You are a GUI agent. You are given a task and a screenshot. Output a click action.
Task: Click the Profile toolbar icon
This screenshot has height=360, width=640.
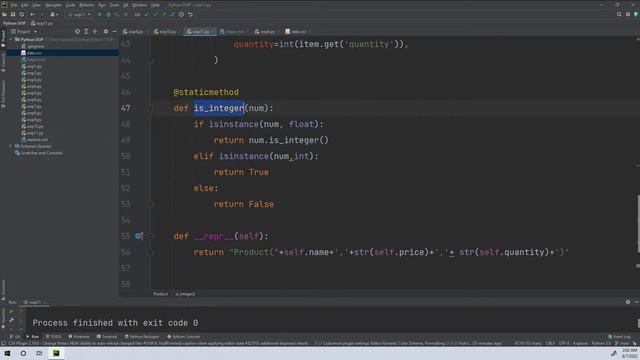[x=126, y=14]
